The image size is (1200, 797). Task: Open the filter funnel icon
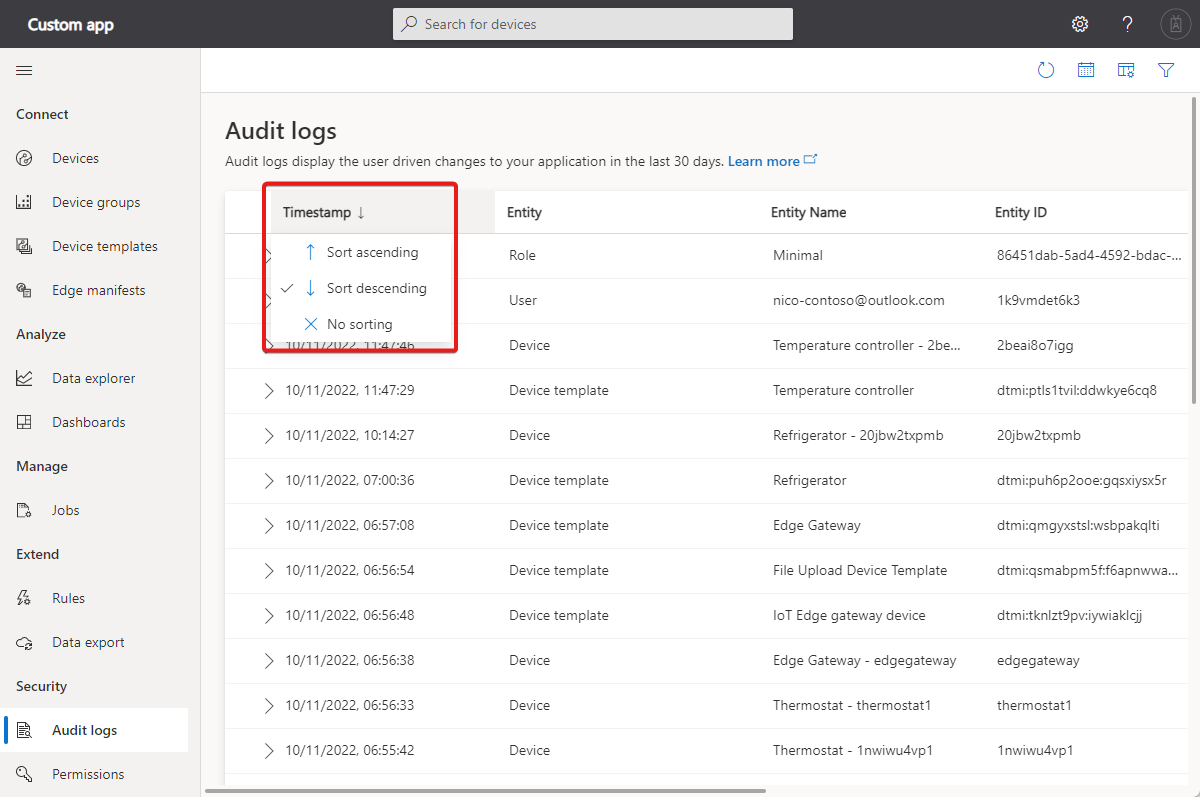point(1166,70)
